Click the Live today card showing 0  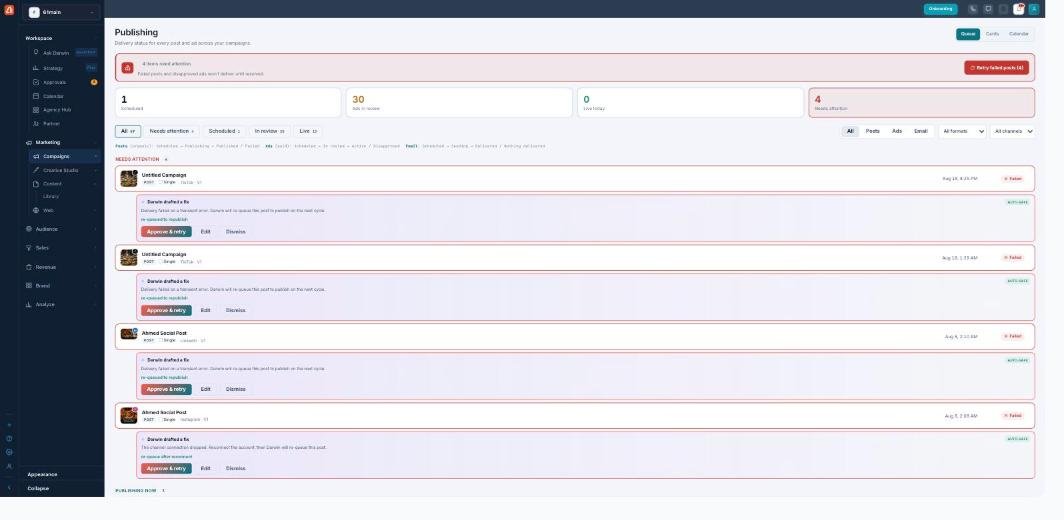(691, 103)
